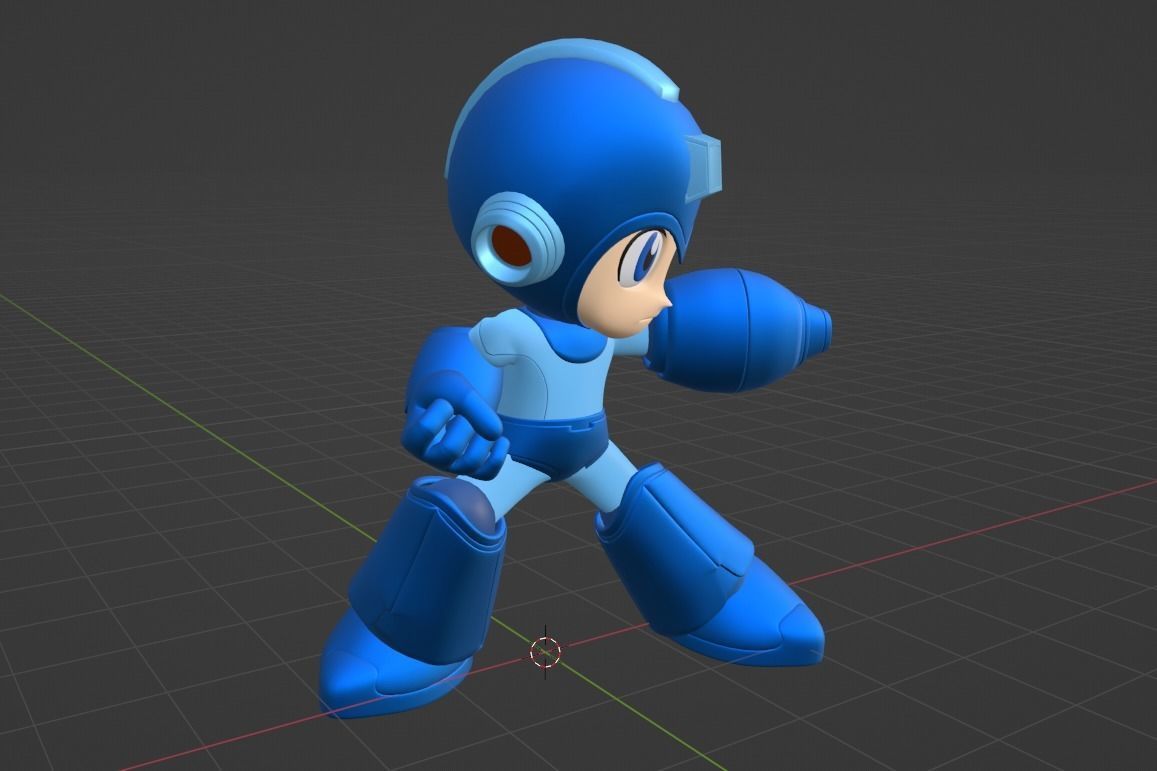Select the character's arm cannon
The width and height of the screenshot is (1157, 771).
(738, 330)
